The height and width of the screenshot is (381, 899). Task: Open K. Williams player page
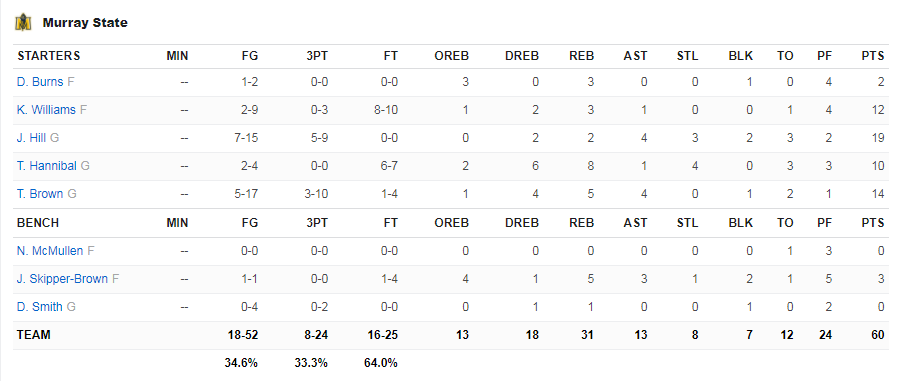click(x=46, y=110)
